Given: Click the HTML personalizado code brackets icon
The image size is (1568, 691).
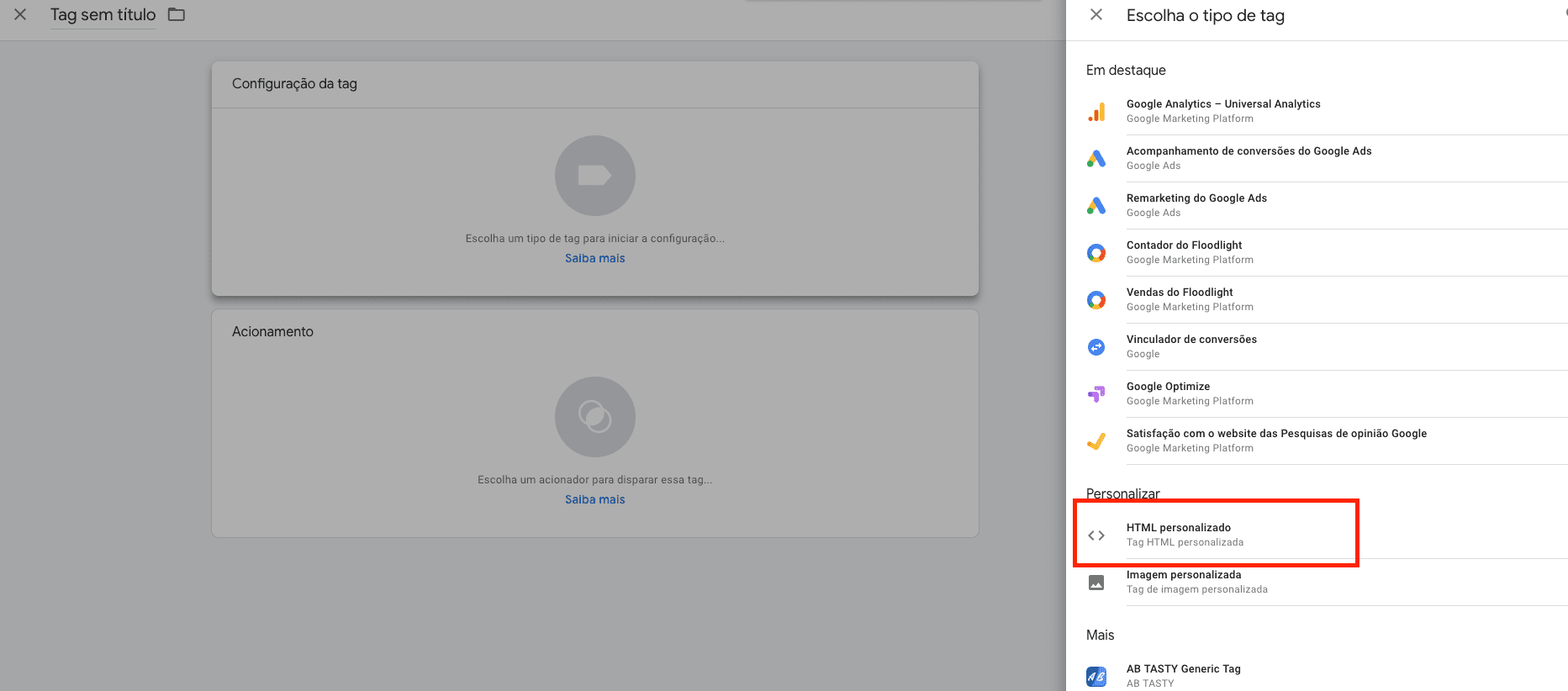Looking at the screenshot, I should [x=1096, y=535].
